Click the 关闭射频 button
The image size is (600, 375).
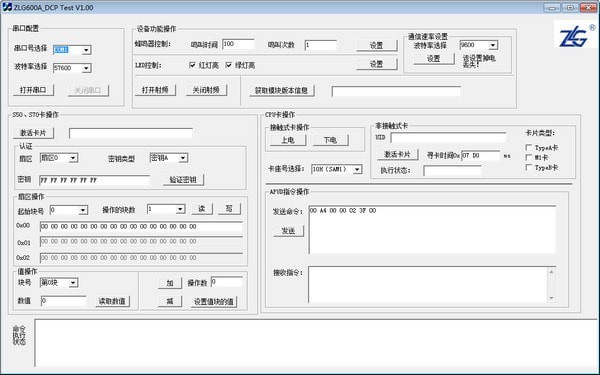tap(206, 90)
